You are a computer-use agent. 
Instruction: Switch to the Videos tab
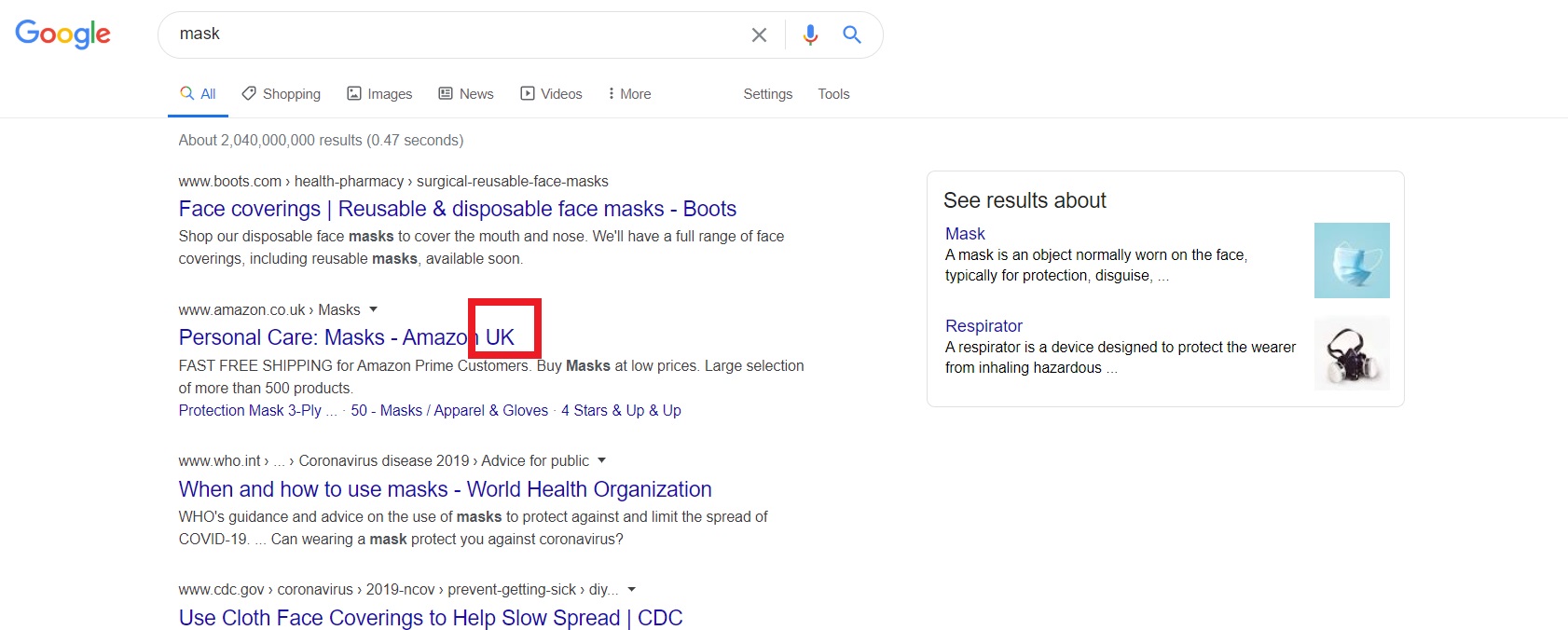coord(551,94)
